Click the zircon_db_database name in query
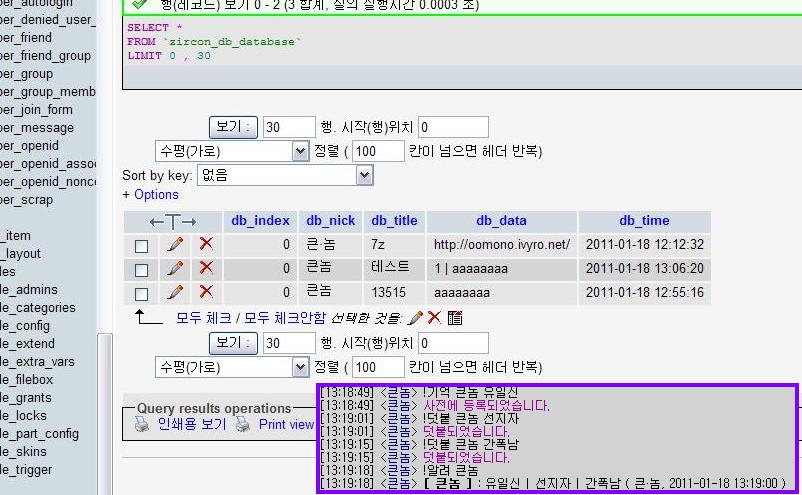 click(x=232, y=41)
